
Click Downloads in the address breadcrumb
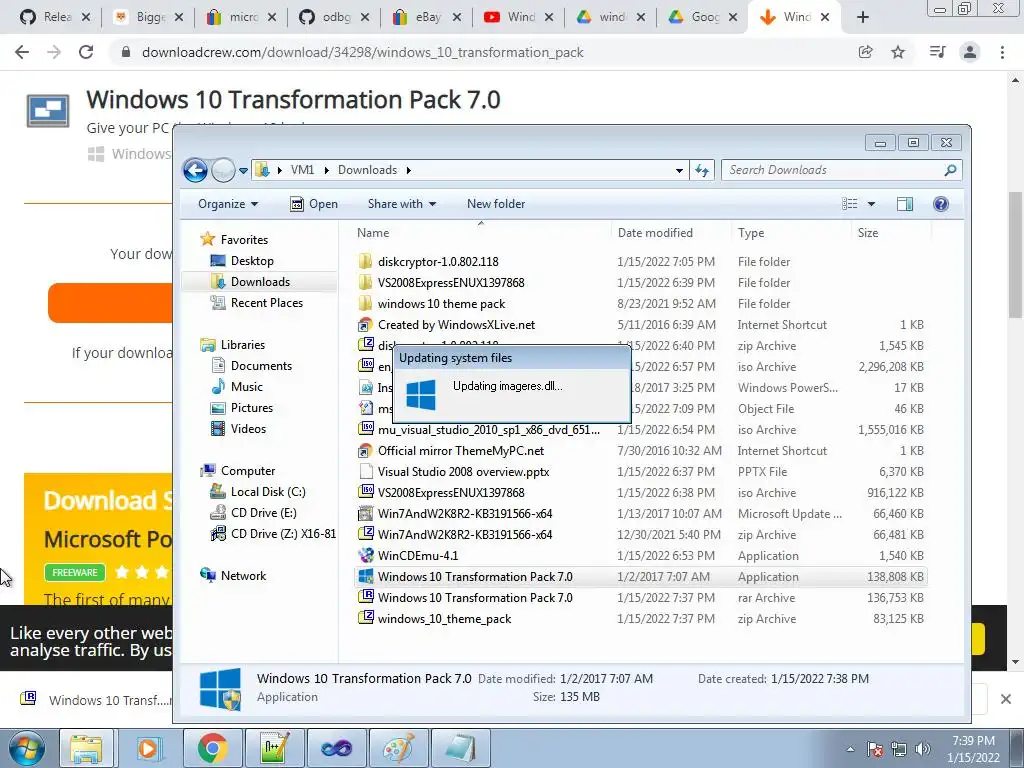tap(367, 170)
